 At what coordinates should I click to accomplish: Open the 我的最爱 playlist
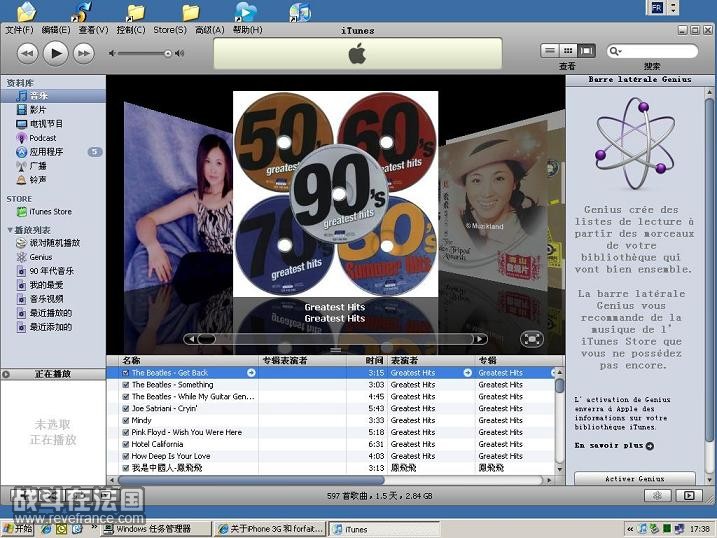pos(53,285)
